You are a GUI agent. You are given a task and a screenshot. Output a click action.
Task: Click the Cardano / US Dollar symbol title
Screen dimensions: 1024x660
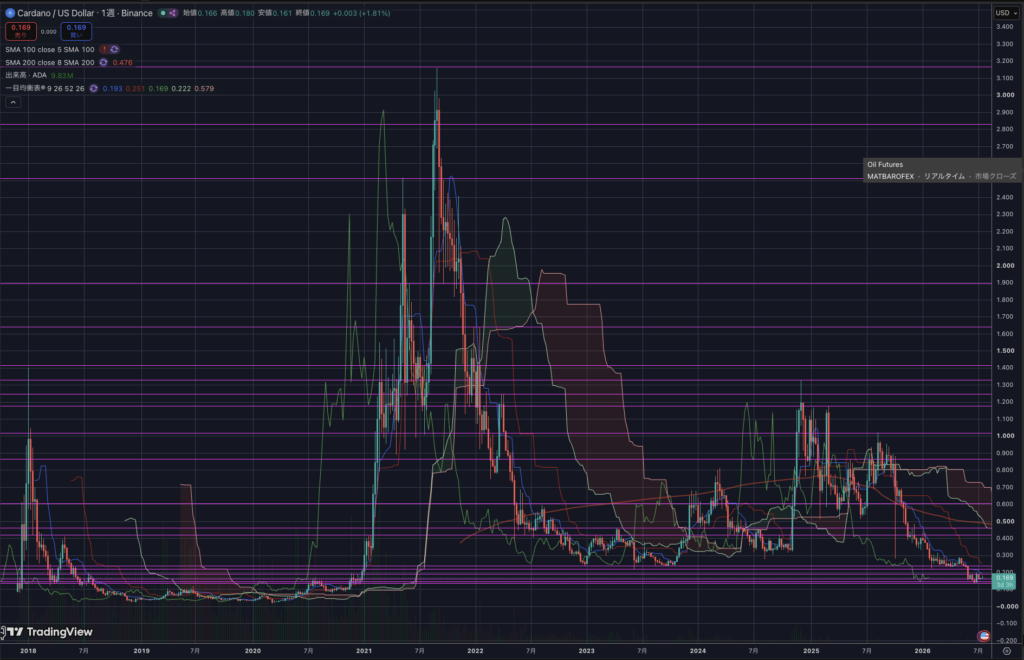(x=56, y=12)
